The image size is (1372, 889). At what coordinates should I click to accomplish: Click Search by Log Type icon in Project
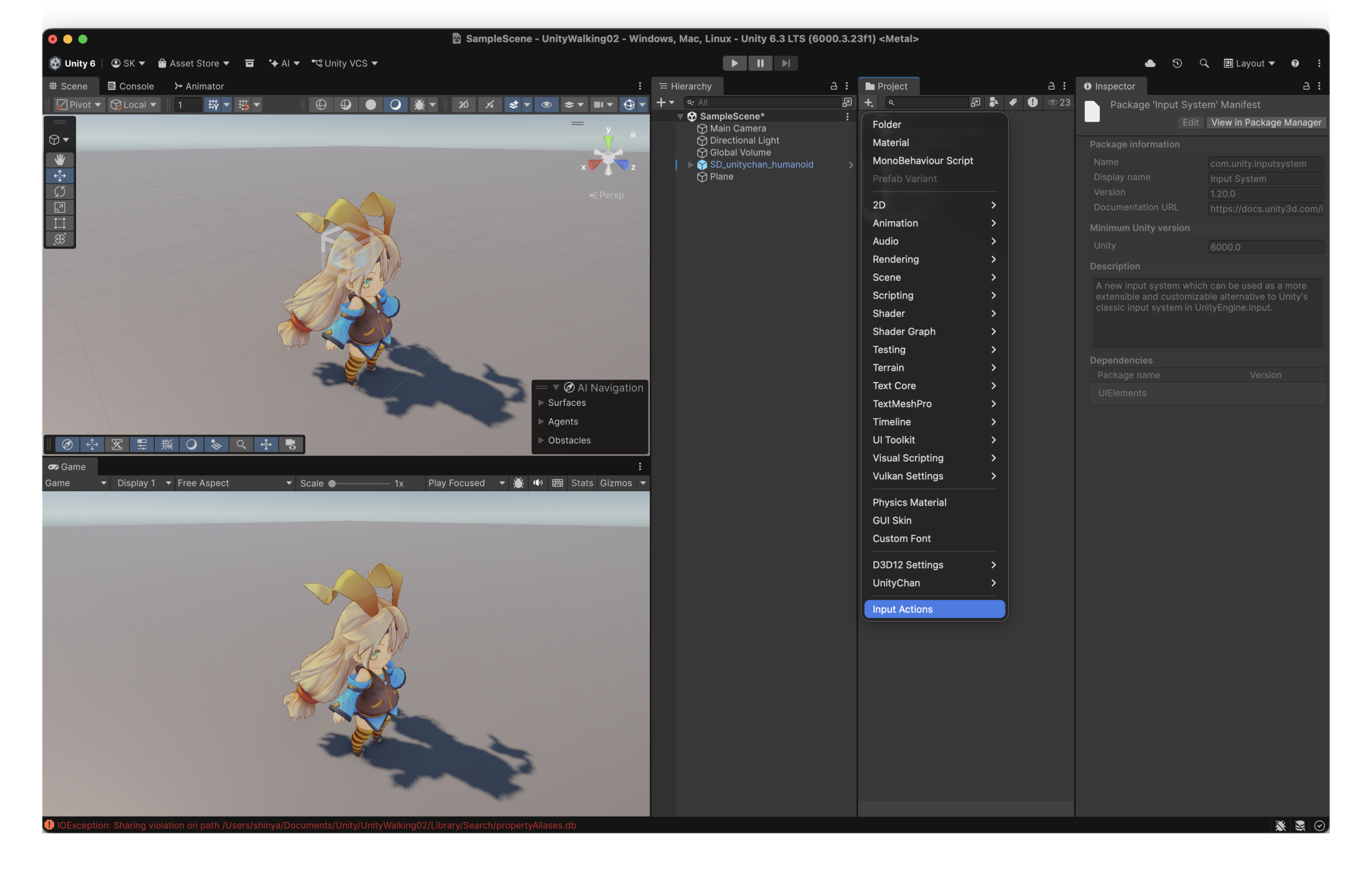pyautogui.click(x=1032, y=103)
